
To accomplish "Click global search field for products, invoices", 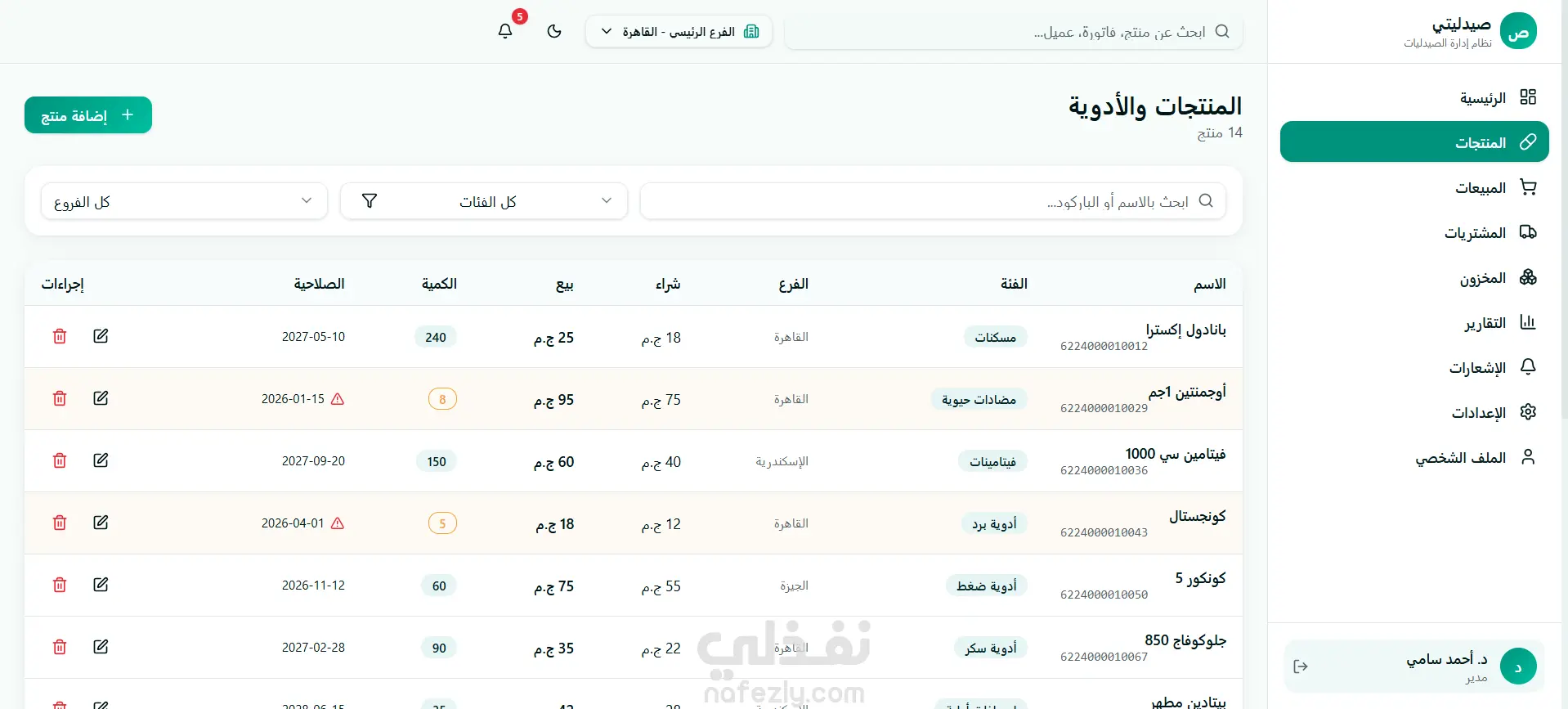I will tap(1014, 31).
